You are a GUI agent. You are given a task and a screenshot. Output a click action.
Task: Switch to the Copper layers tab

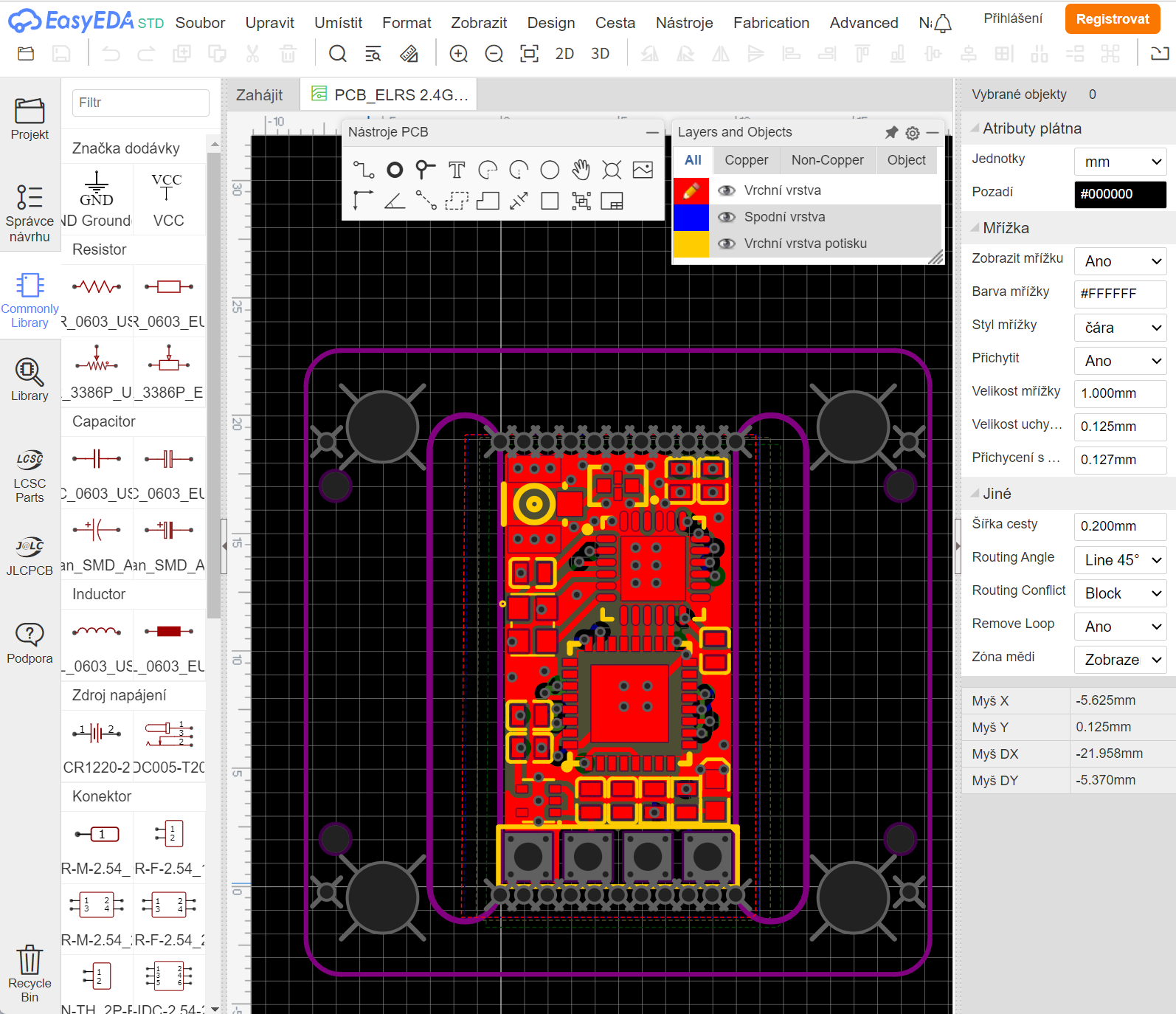click(x=746, y=160)
